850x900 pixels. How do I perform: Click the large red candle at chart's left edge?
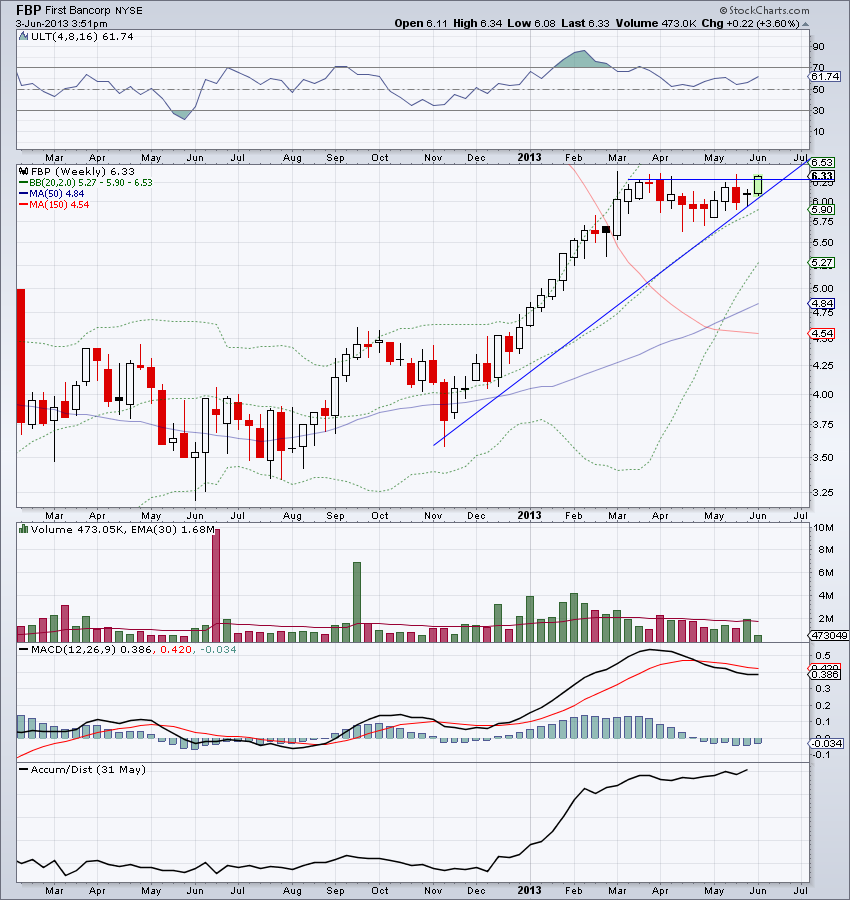click(x=21, y=356)
